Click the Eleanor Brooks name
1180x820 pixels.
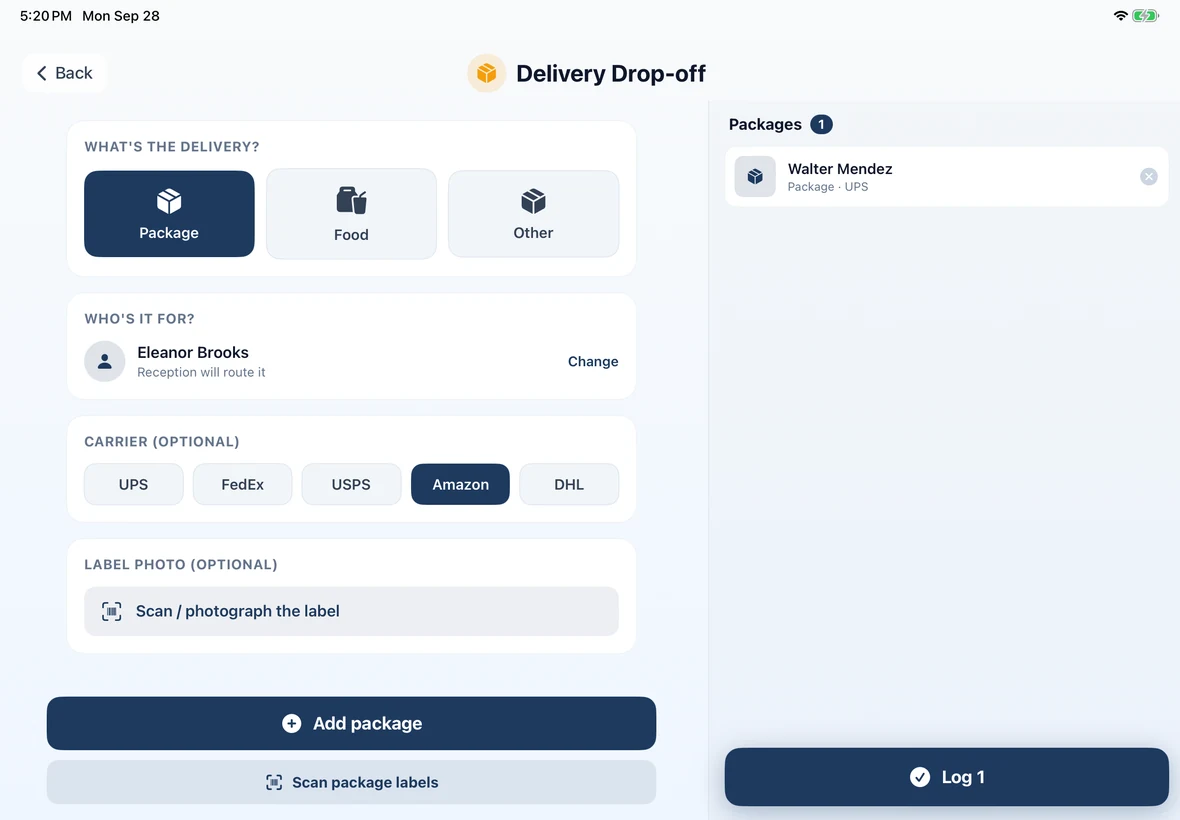[x=193, y=352]
